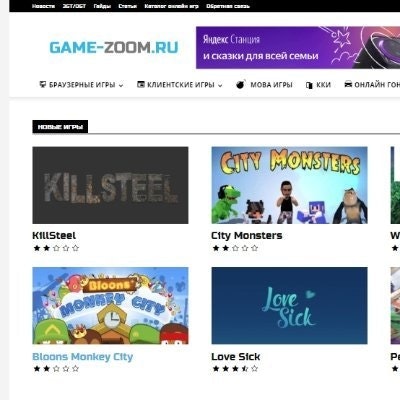
Task: Open the City Monsters game thumbnail
Action: pyautogui.click(x=289, y=185)
